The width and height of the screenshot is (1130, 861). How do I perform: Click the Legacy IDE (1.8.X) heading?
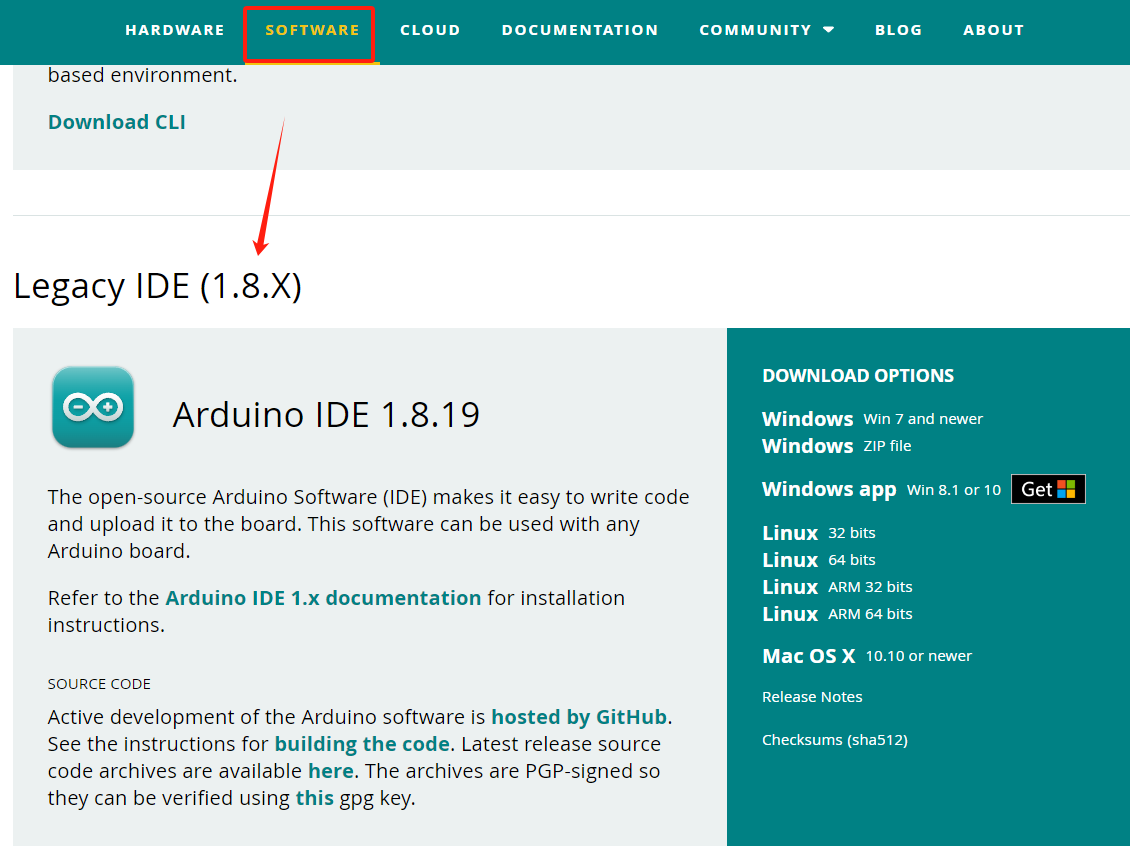pos(157,287)
